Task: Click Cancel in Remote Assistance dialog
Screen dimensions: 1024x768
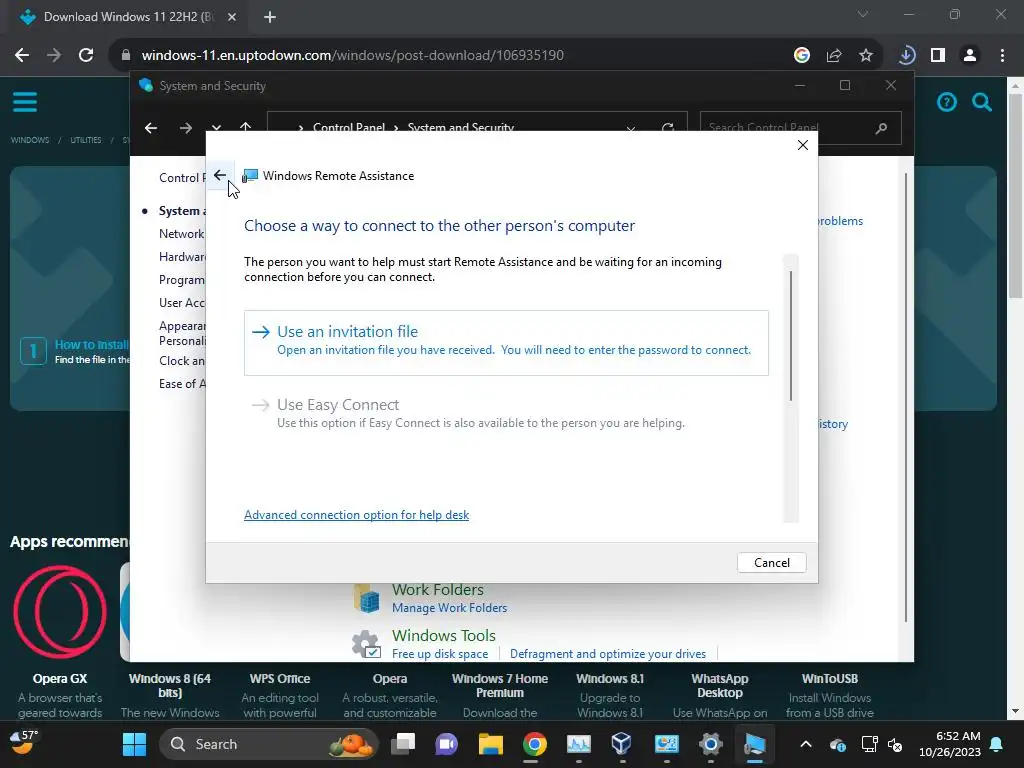Action: (771, 562)
